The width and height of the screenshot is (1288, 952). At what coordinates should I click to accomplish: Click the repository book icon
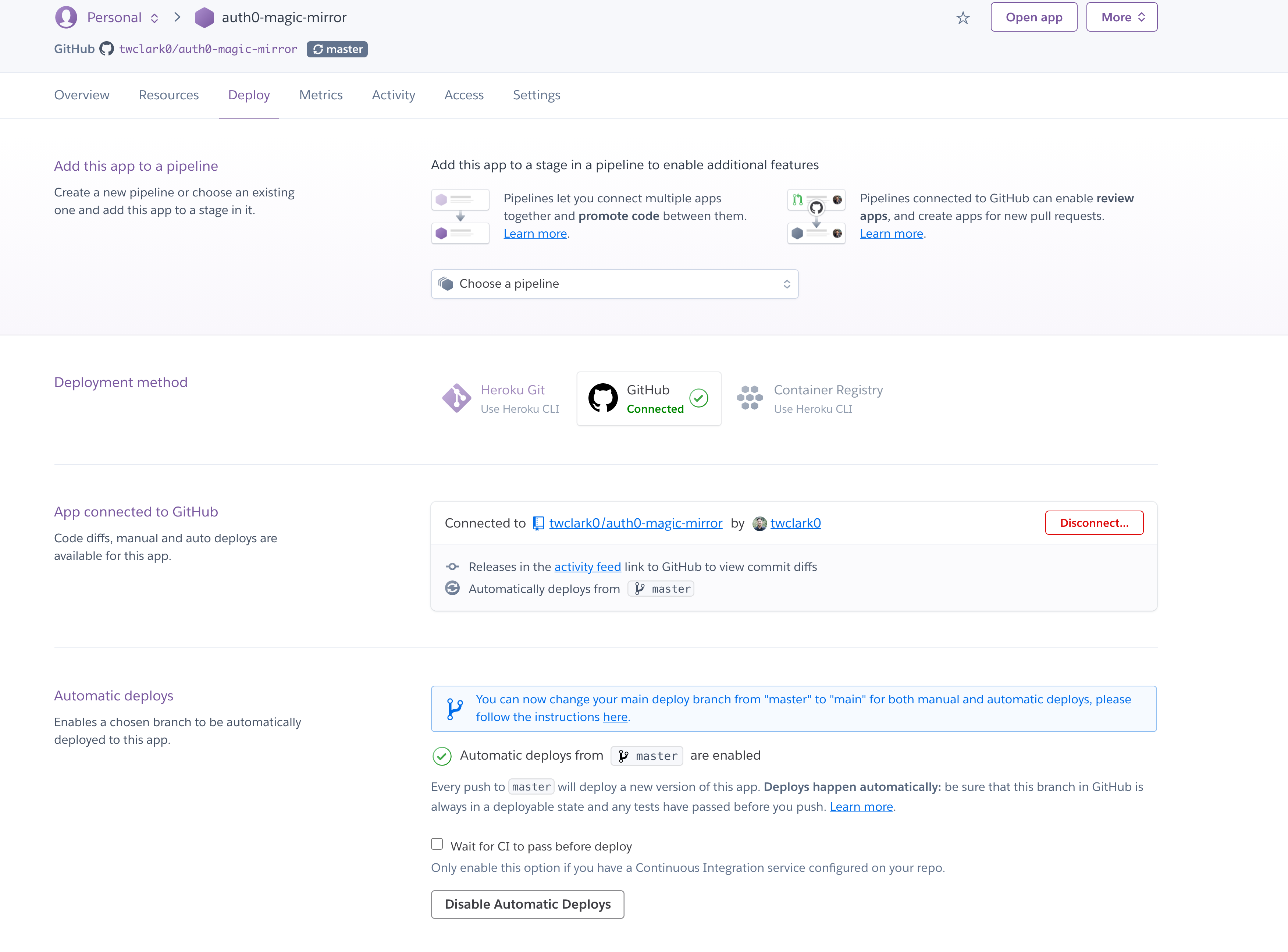(538, 523)
